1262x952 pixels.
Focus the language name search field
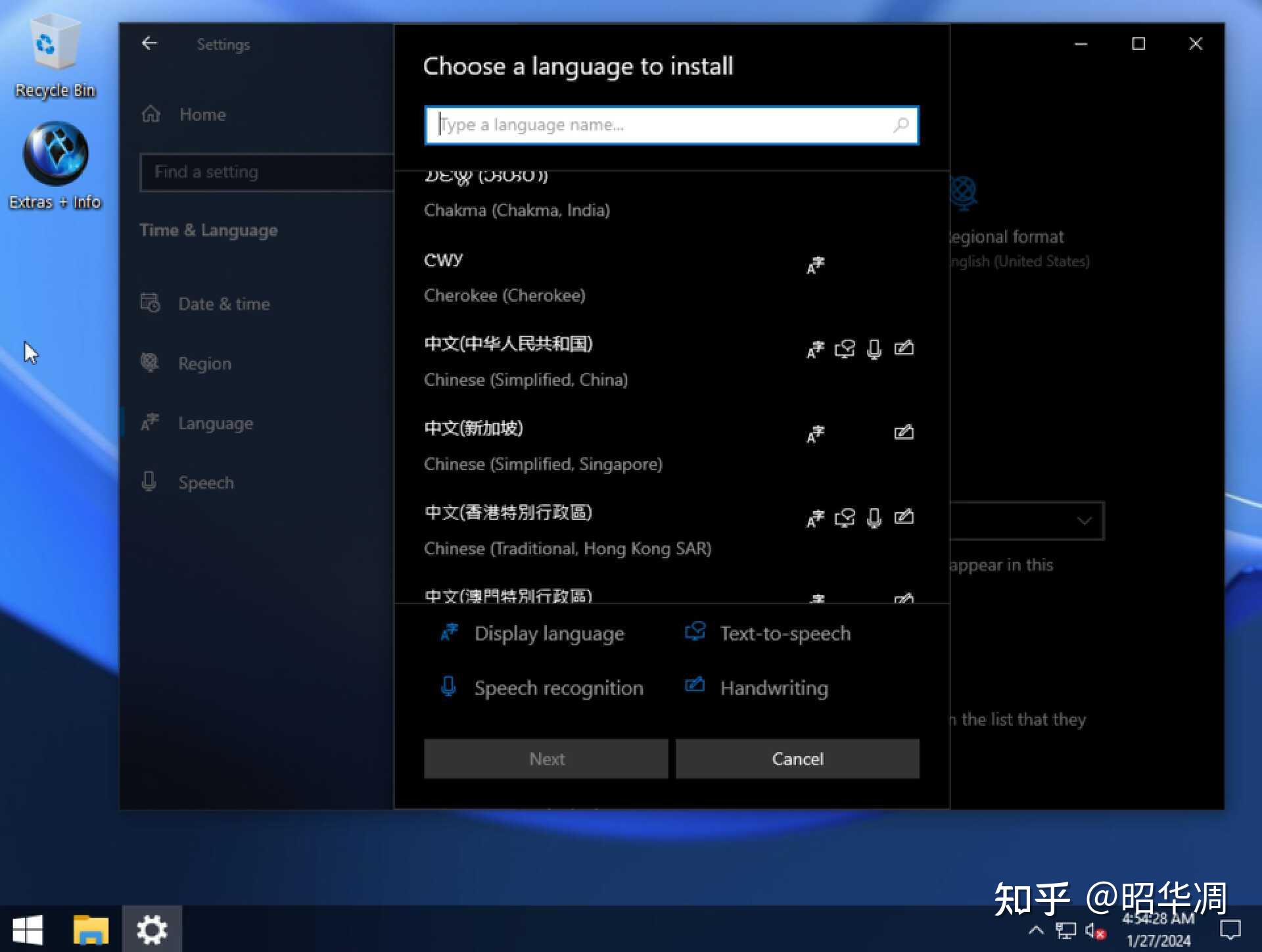point(657,125)
